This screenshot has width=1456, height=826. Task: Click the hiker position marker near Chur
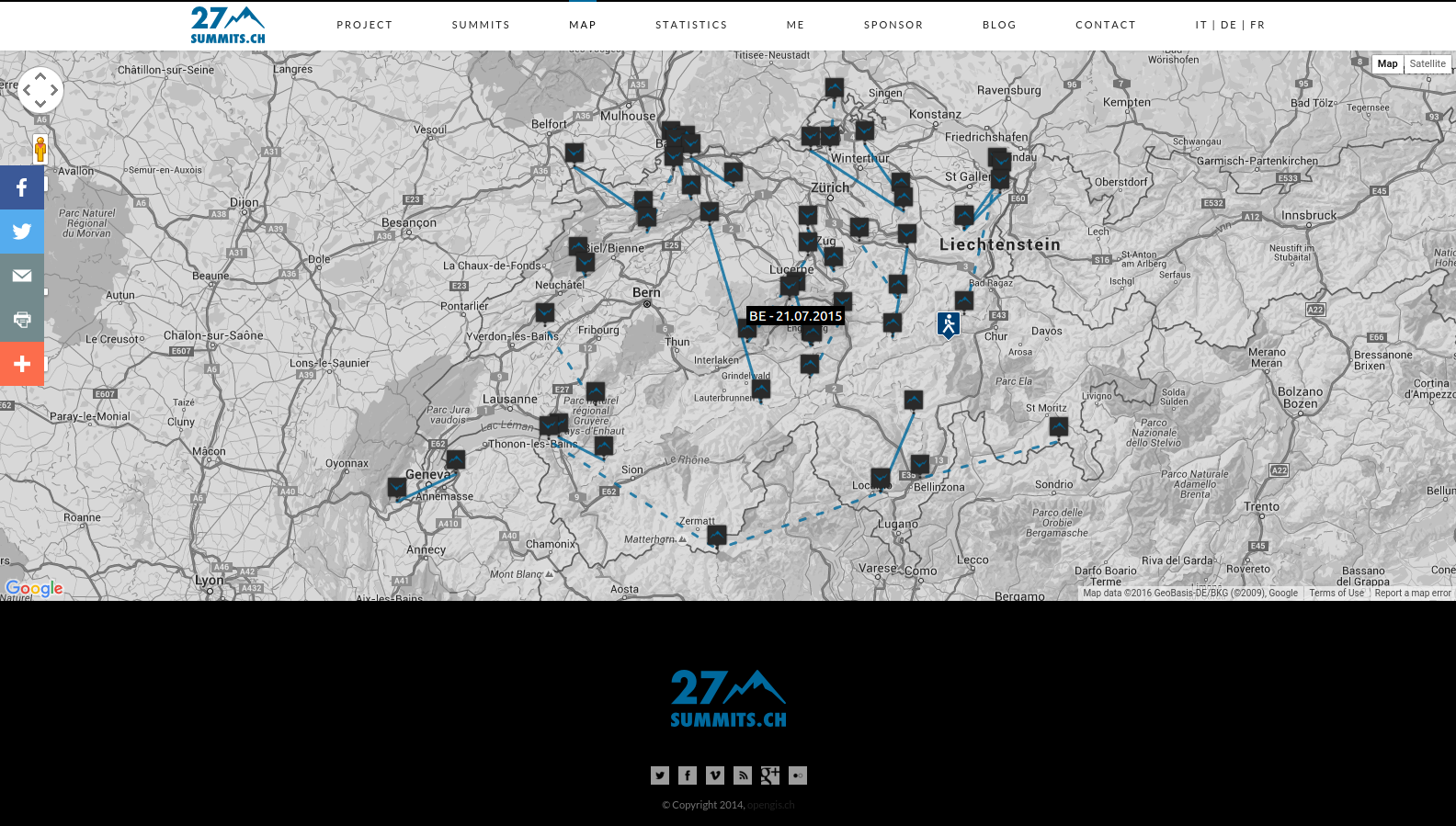point(949,324)
